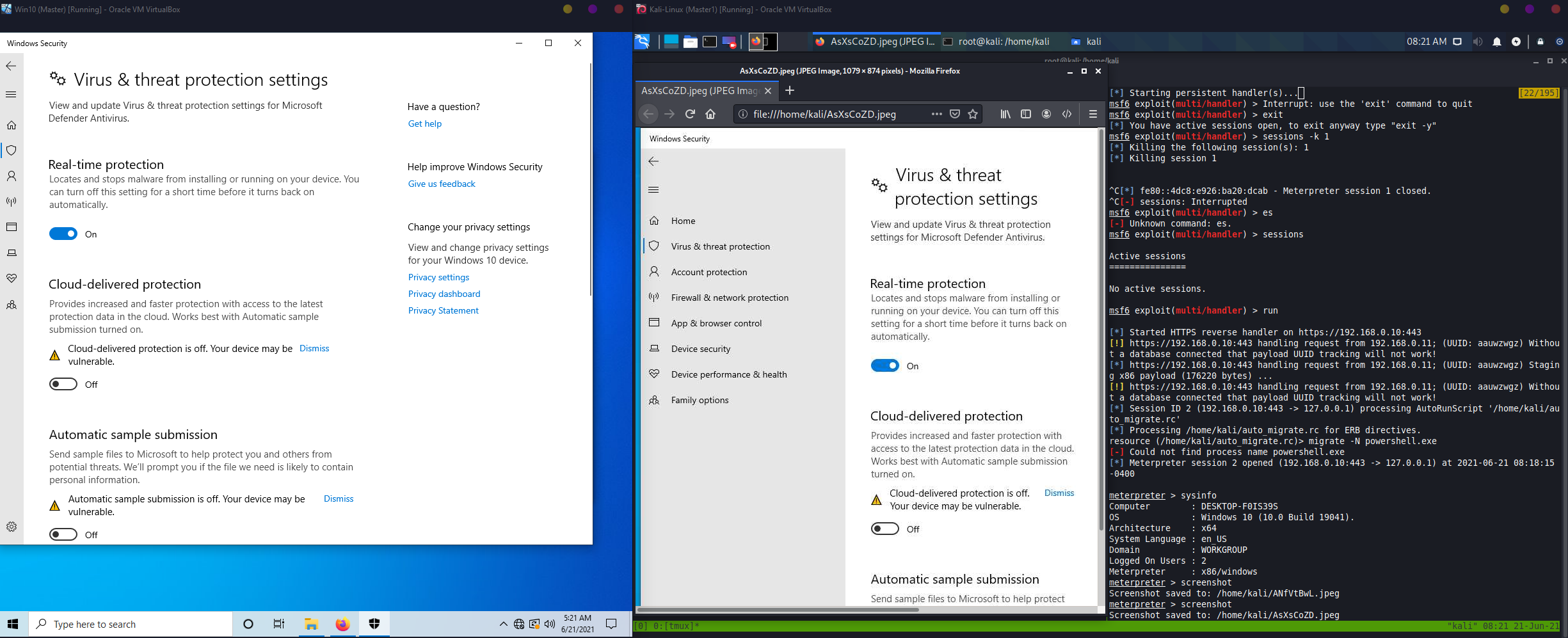
Task: Dismiss Automatic sample submission warning
Action: click(x=339, y=498)
